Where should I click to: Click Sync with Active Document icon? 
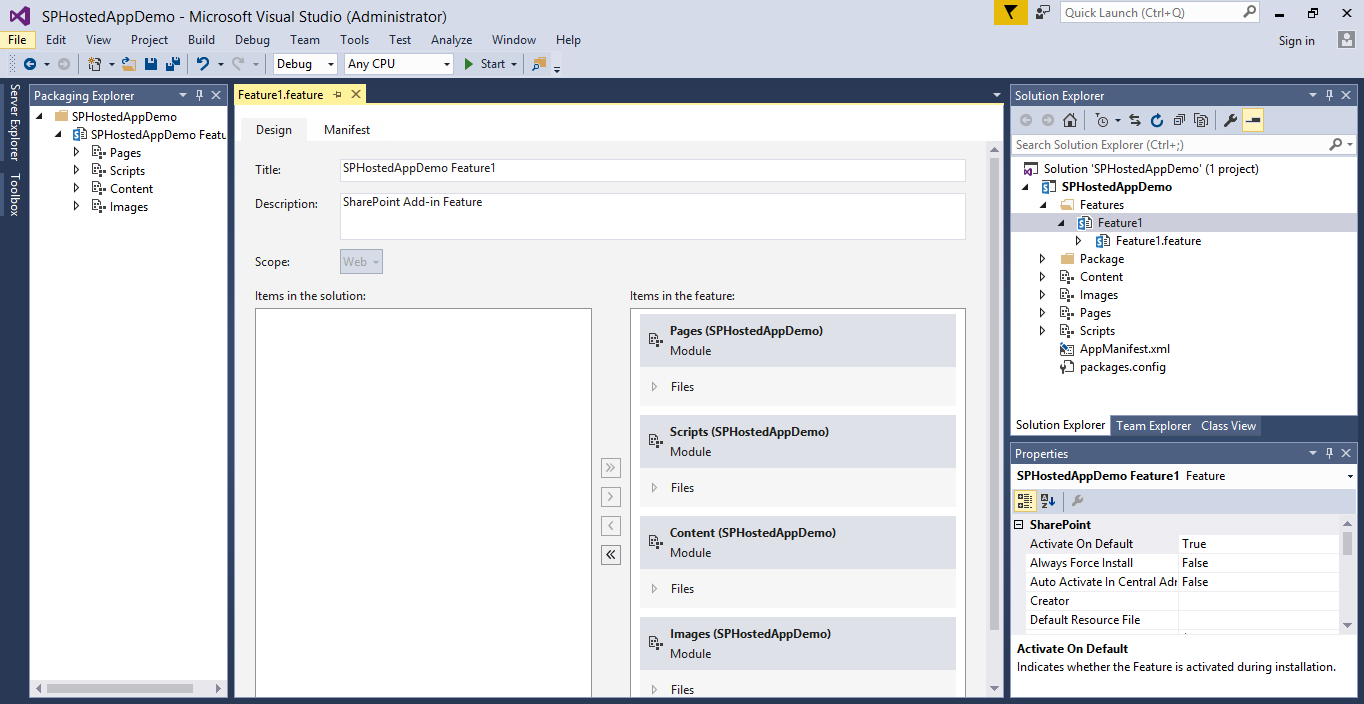click(x=1135, y=120)
